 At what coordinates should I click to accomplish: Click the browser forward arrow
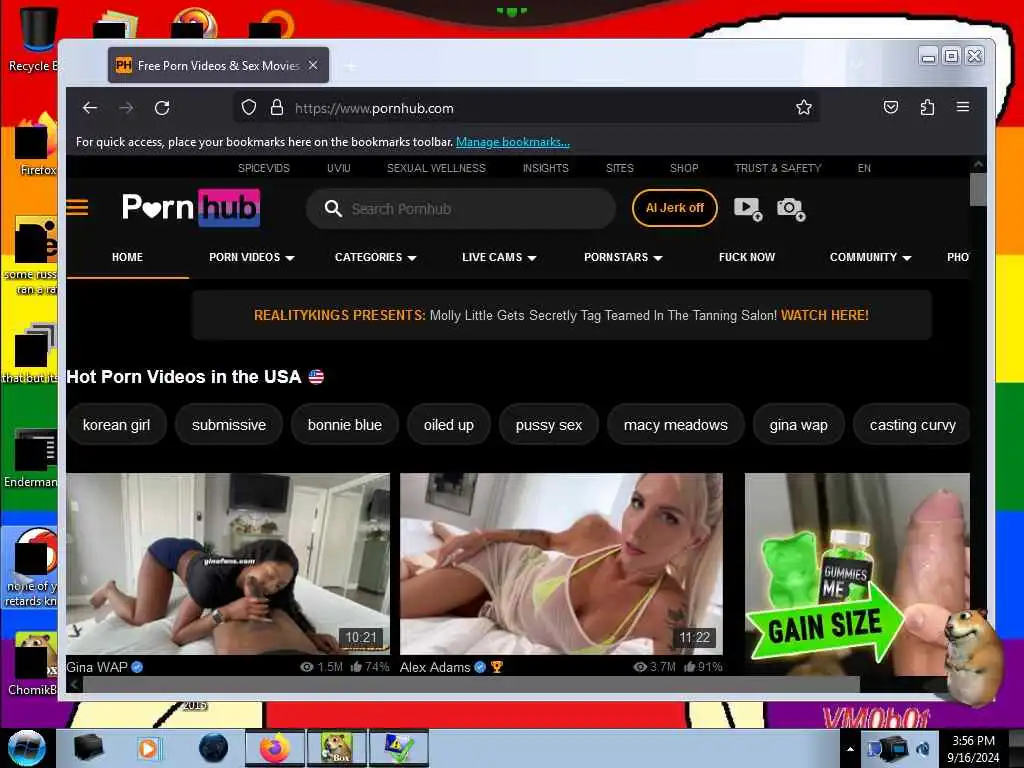[x=127, y=108]
